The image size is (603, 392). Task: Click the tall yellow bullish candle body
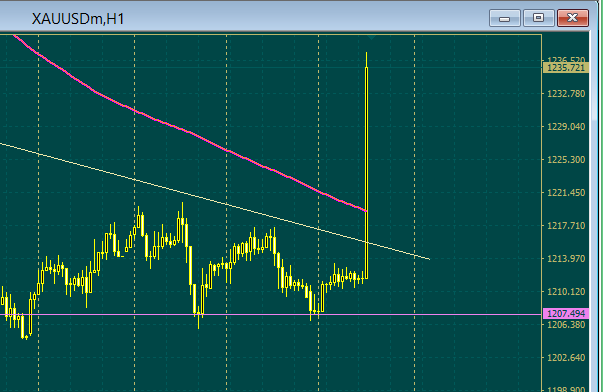point(366,173)
